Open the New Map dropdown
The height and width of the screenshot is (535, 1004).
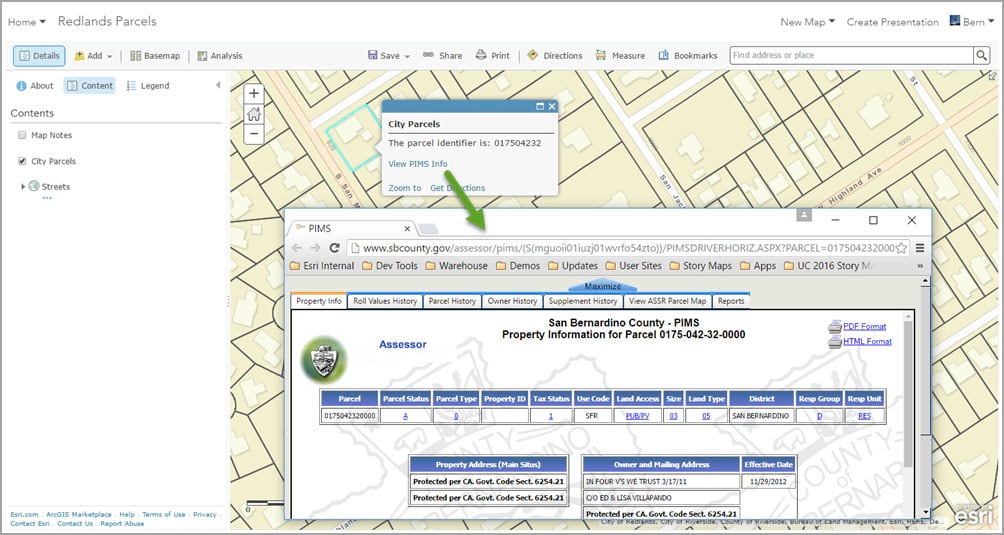click(807, 22)
